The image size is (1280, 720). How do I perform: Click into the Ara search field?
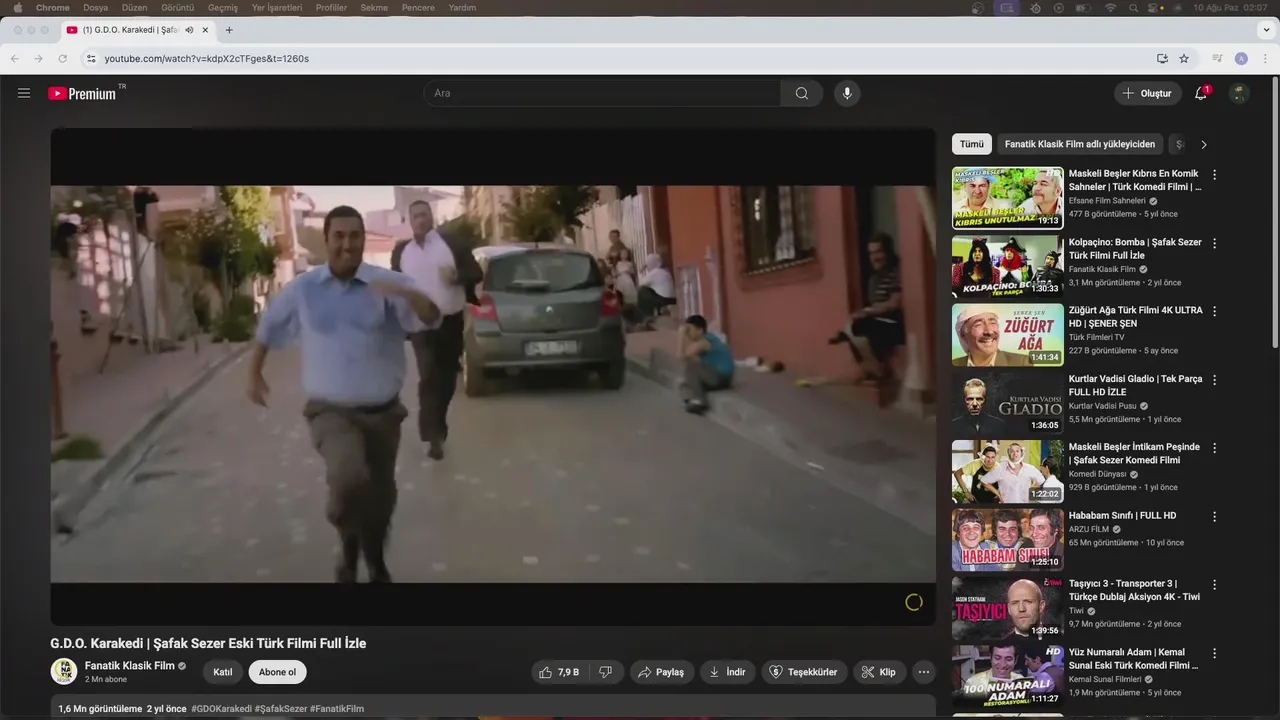click(x=602, y=93)
